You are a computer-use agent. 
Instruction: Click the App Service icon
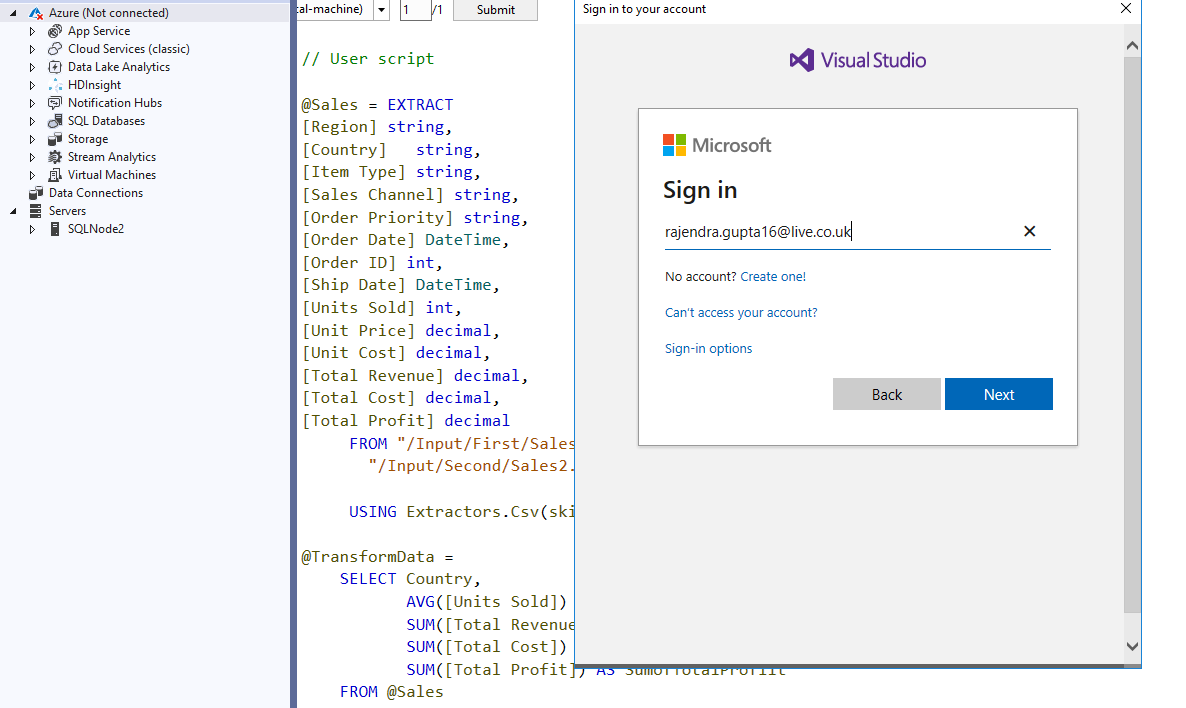point(54,31)
